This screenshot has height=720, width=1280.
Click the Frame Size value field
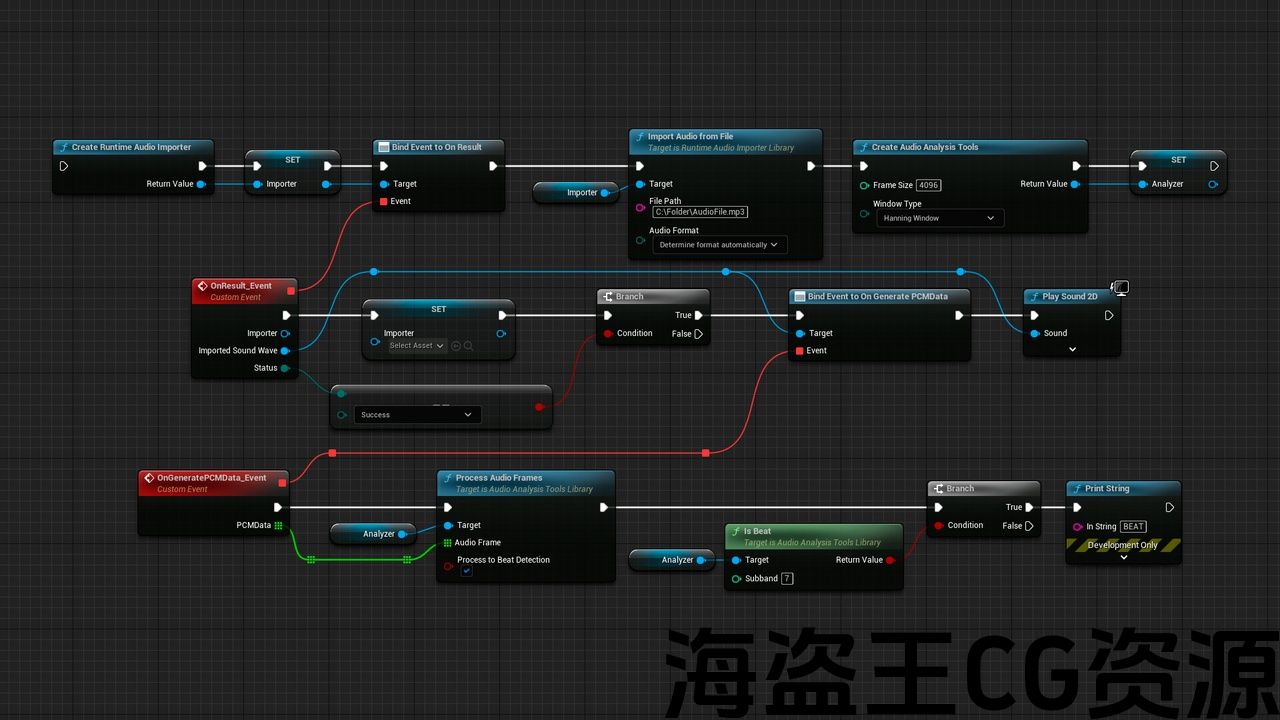(928, 185)
